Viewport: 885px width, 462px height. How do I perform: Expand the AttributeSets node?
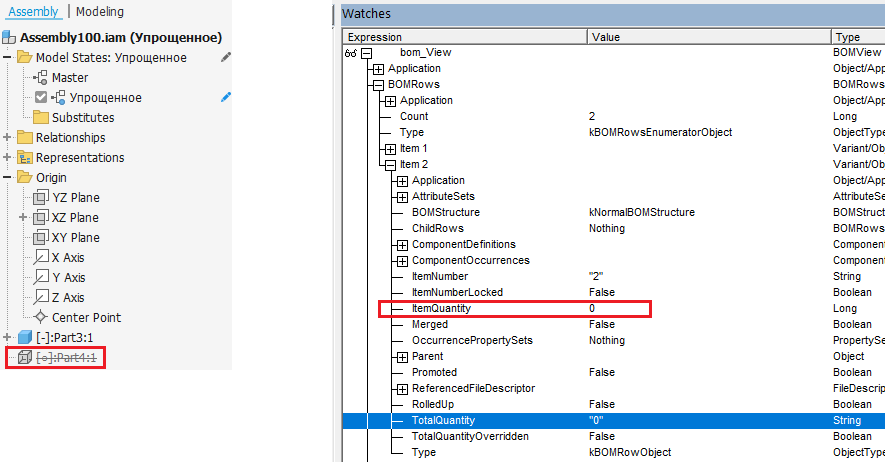point(402,197)
